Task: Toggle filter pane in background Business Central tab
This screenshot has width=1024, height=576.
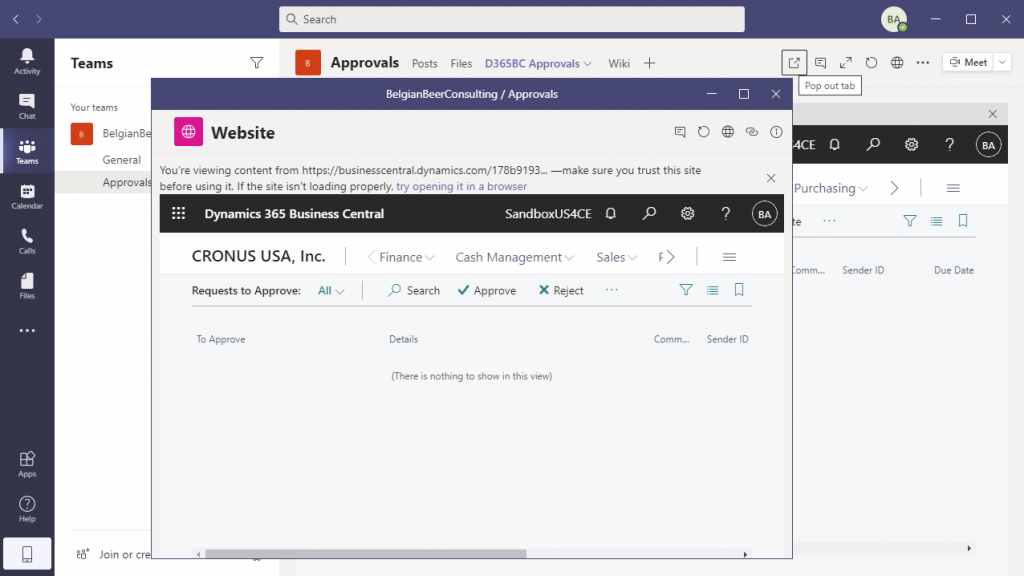Action: tap(910, 221)
